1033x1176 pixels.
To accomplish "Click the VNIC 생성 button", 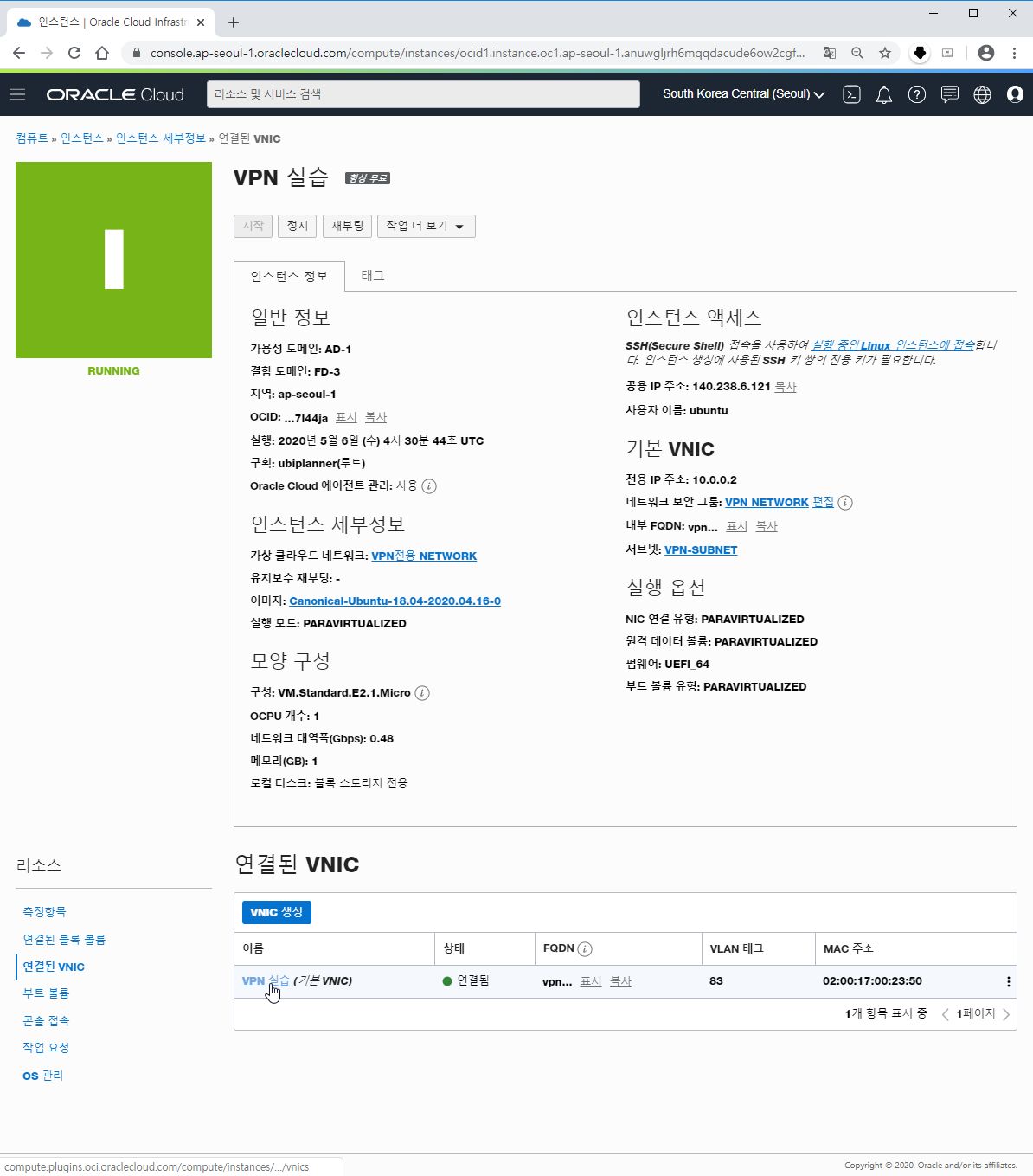I will 276,912.
